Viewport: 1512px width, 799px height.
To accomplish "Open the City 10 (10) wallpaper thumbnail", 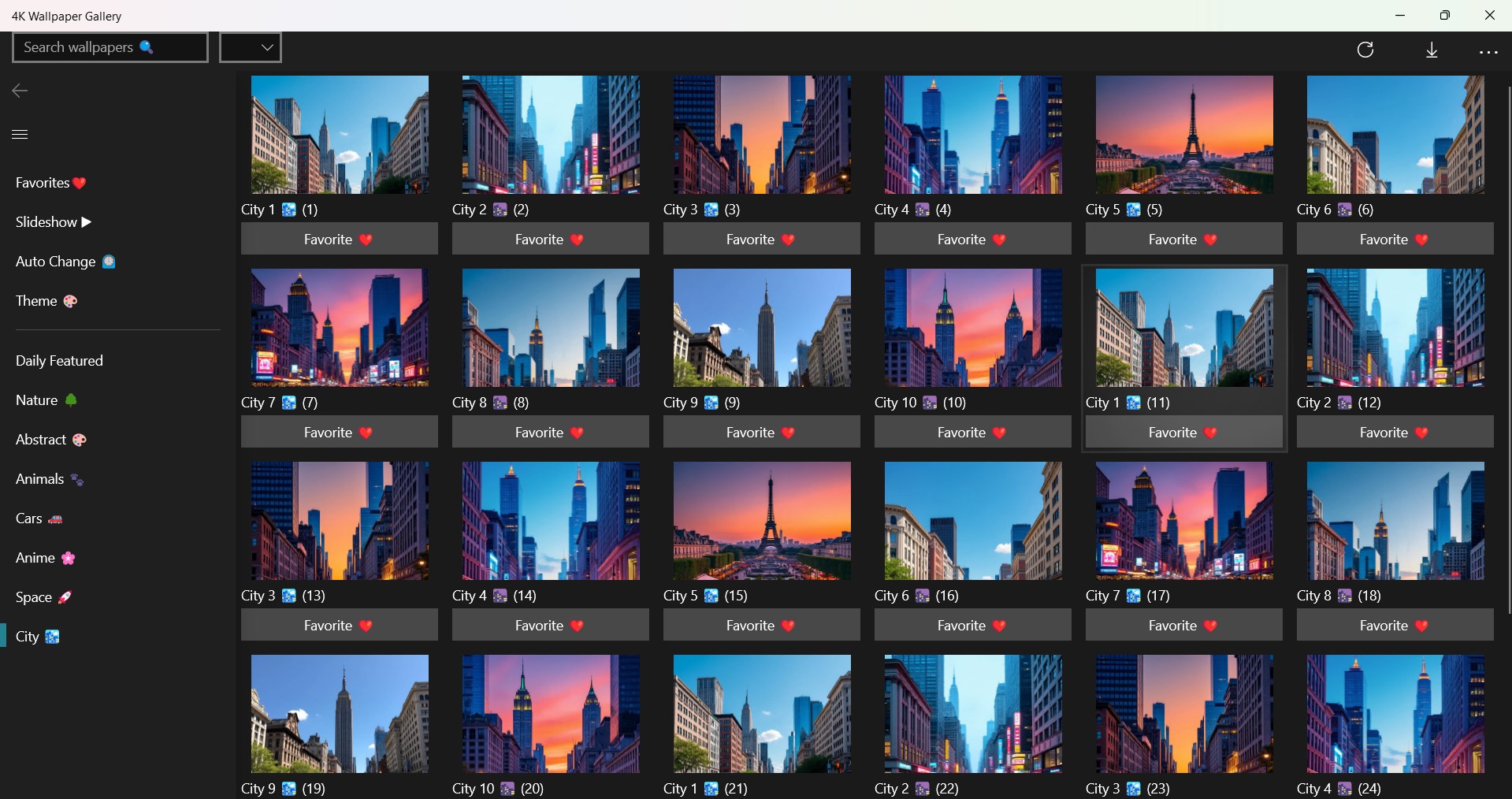I will [974, 328].
